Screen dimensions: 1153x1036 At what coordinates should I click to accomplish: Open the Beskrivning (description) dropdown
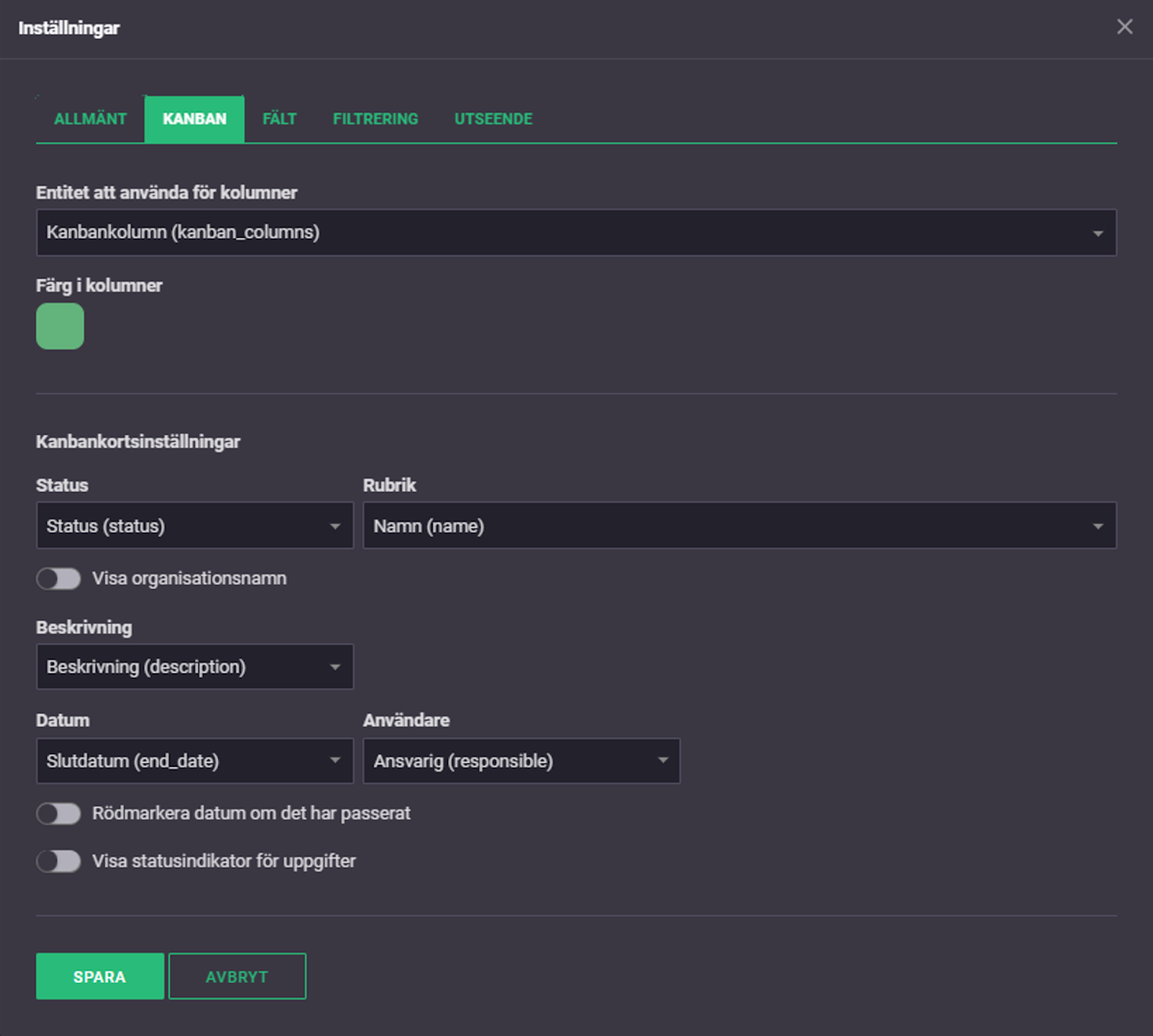(195, 667)
